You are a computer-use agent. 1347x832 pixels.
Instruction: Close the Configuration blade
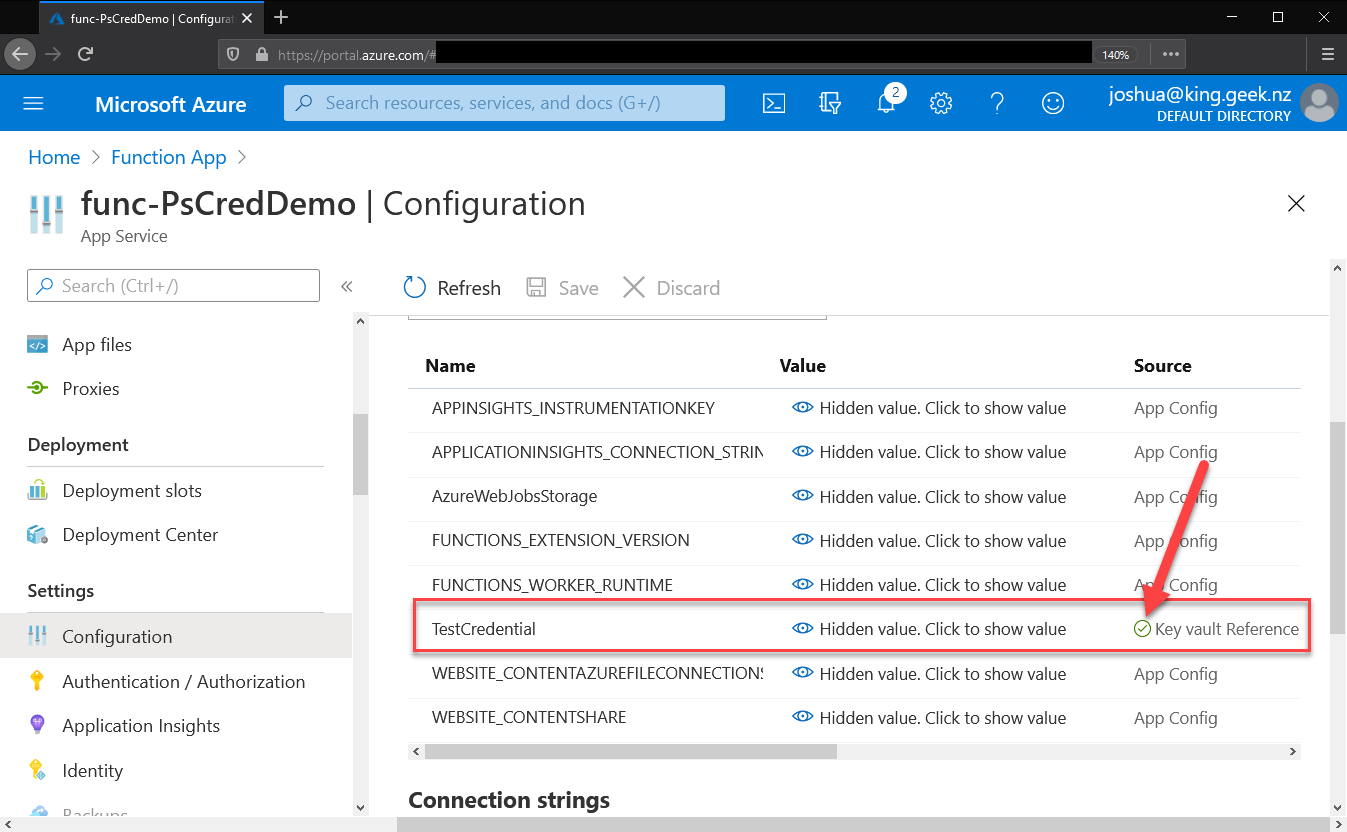coord(1296,204)
